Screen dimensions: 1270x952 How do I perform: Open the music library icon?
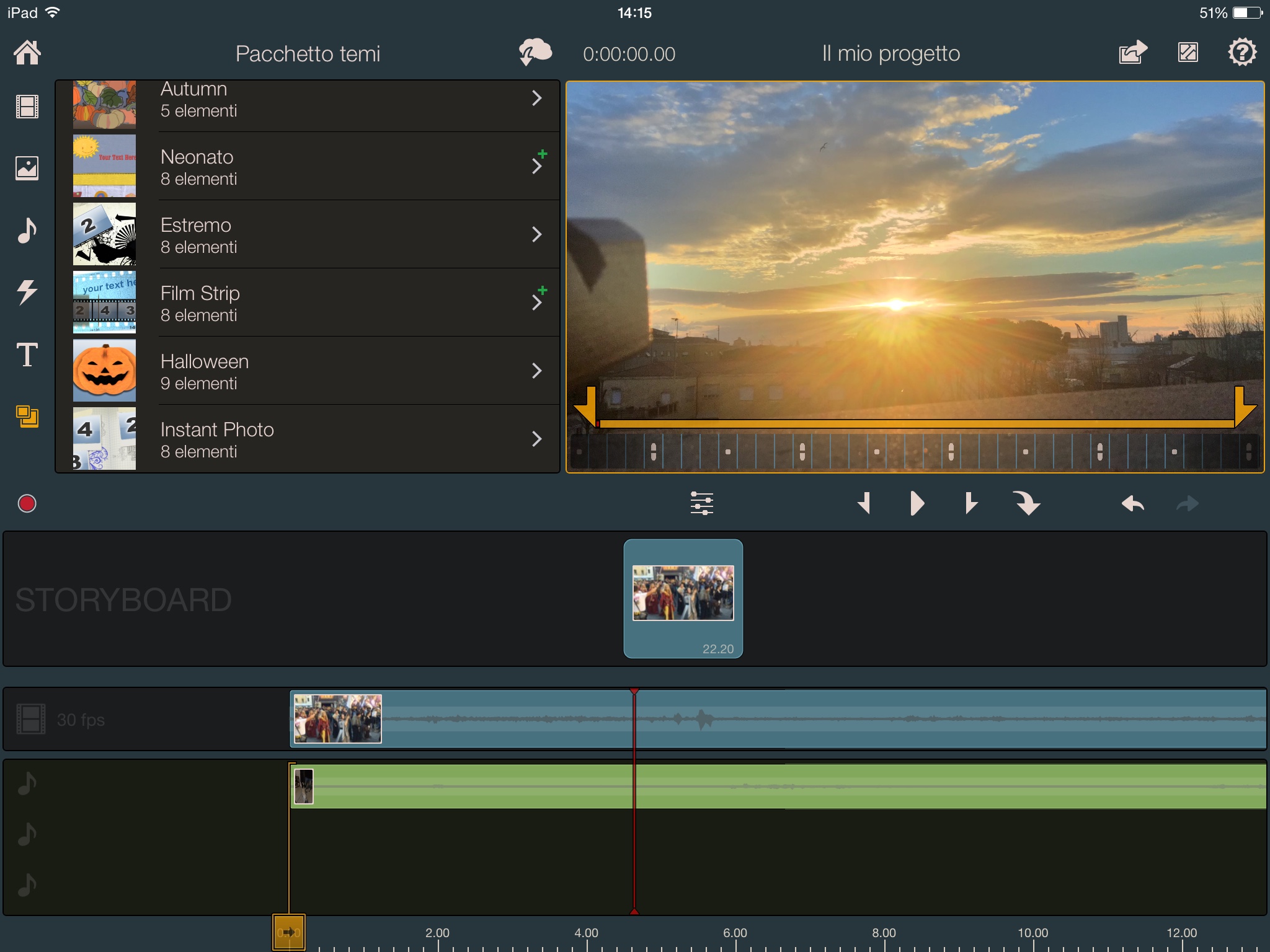coord(27,230)
